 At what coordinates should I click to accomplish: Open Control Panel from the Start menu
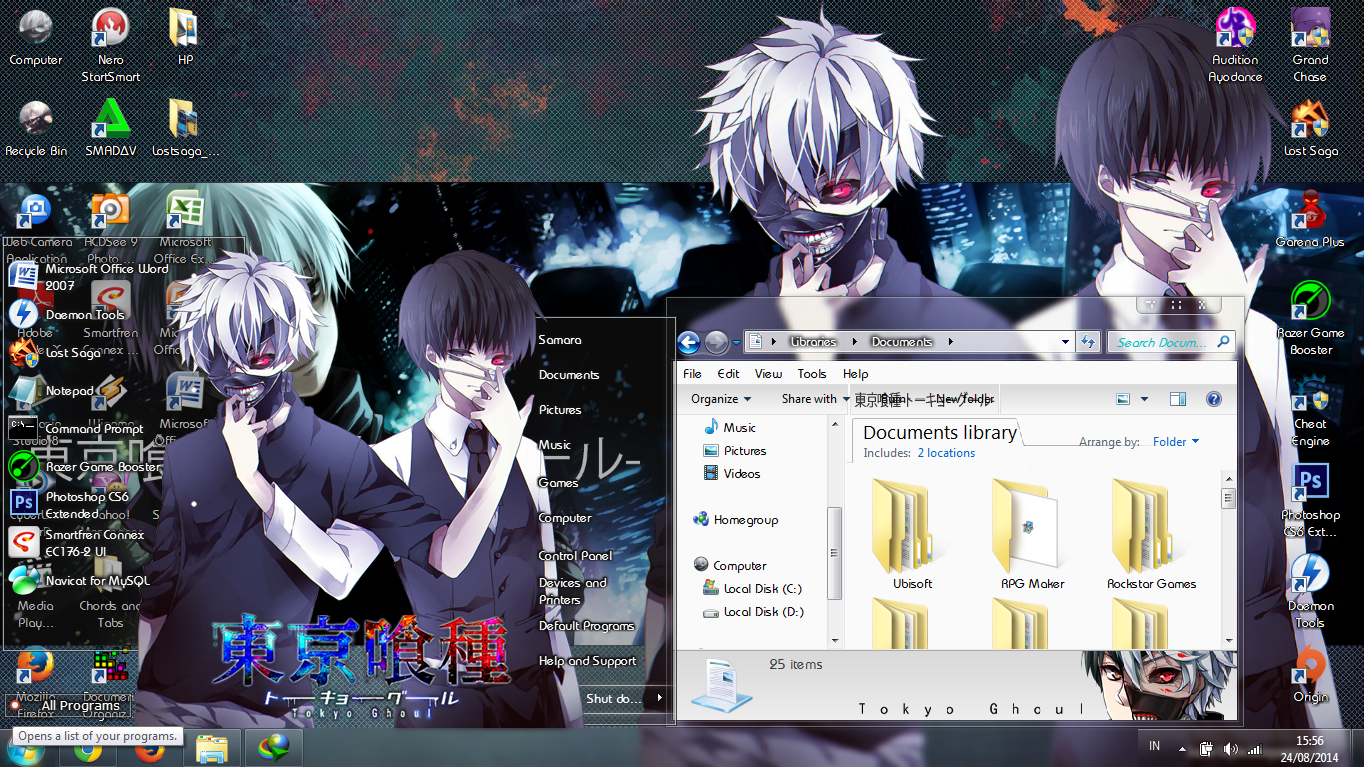pos(575,556)
